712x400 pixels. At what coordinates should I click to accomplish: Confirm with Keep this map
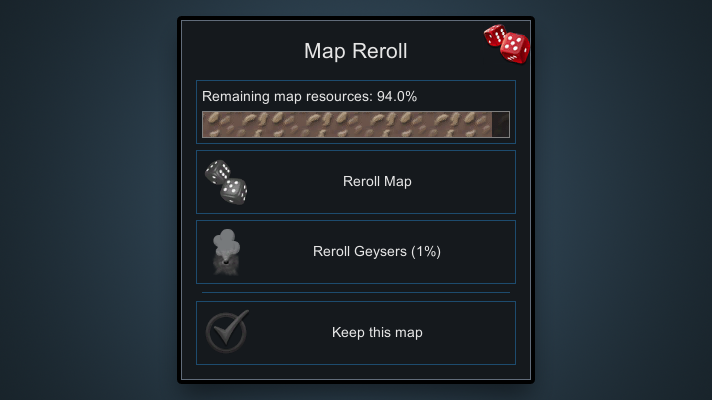(356, 333)
